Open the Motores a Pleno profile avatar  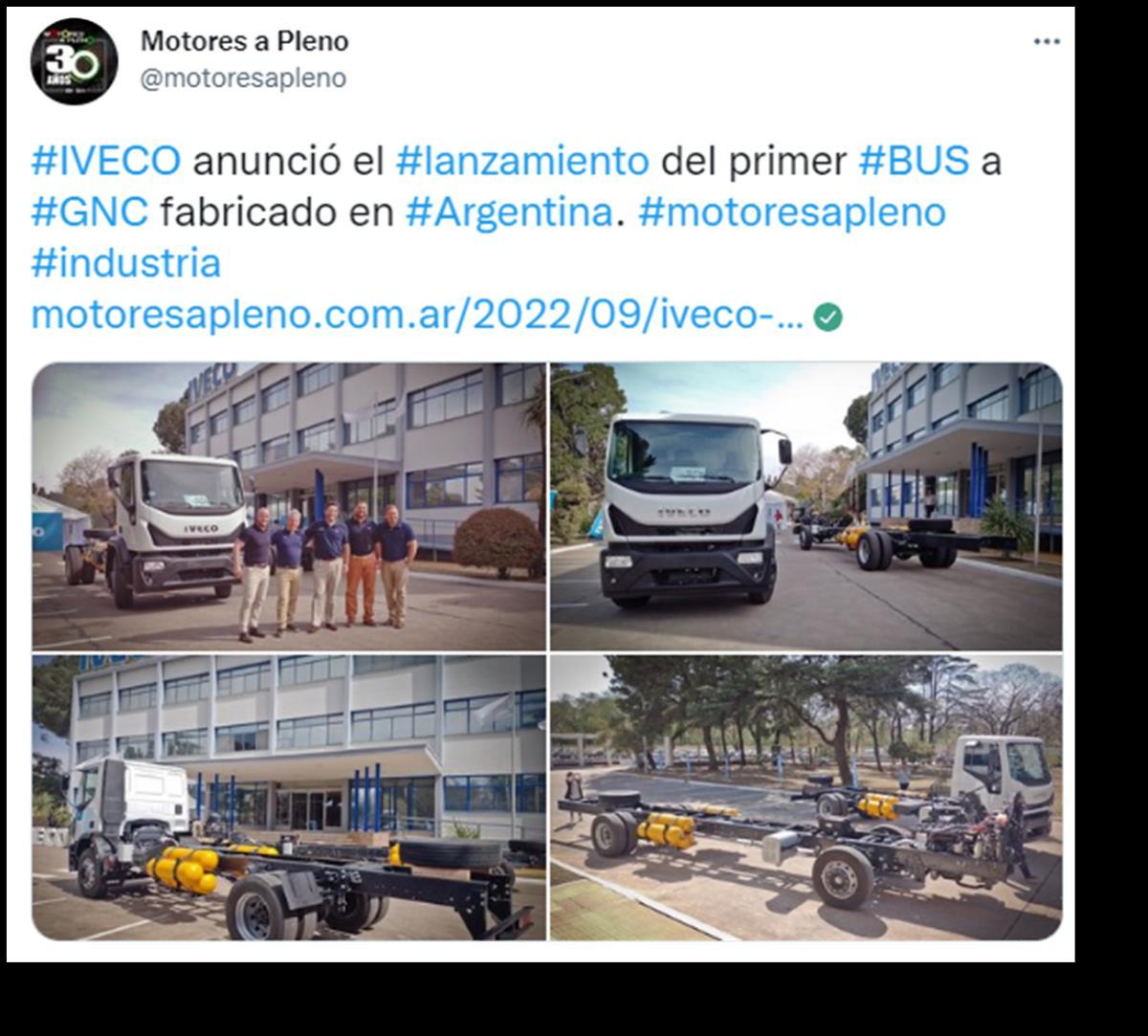pyautogui.click(x=75, y=60)
